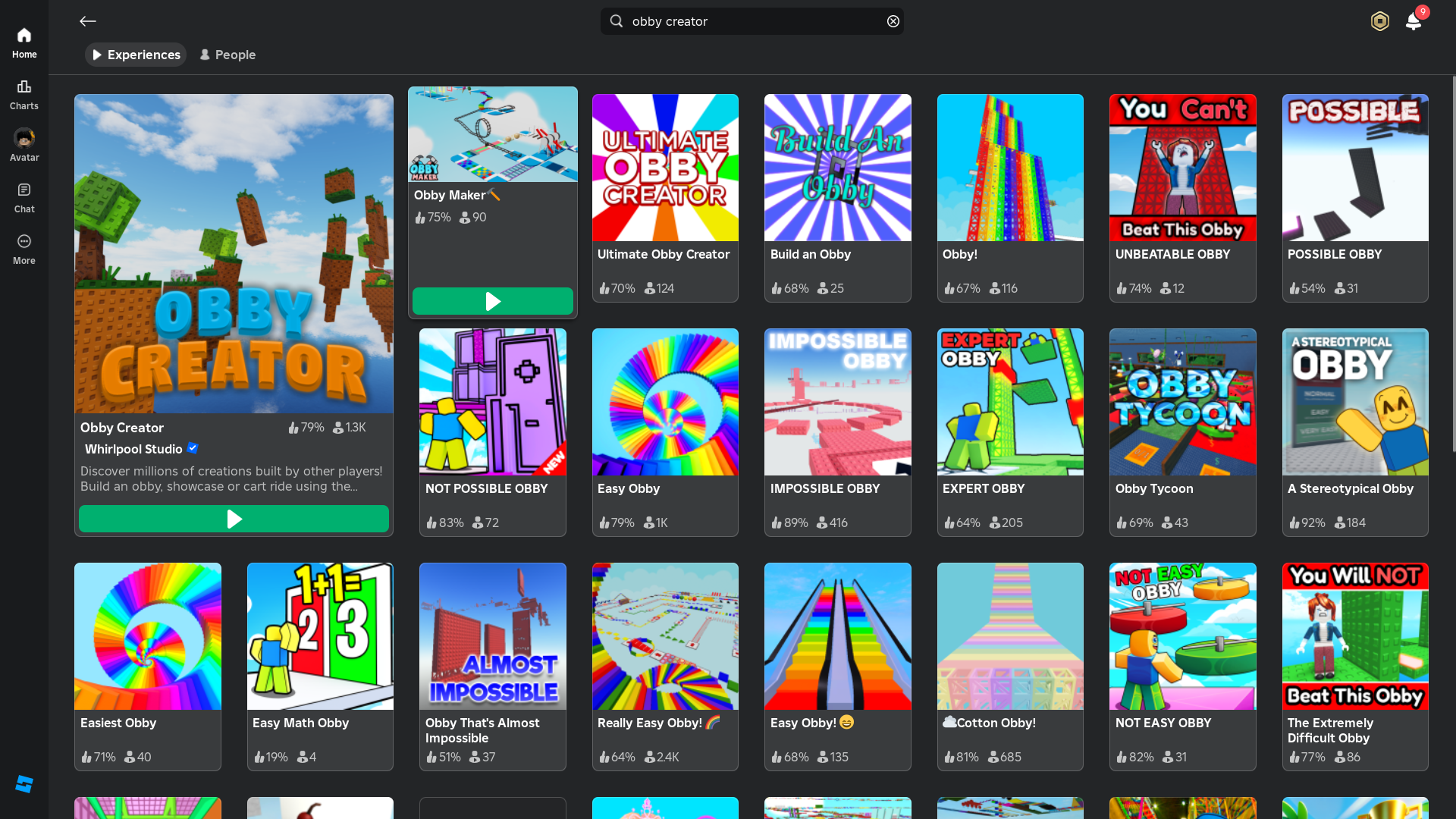Click the vertical scrollbar on the right
This screenshot has width=1456, height=819.
pos(1453,265)
